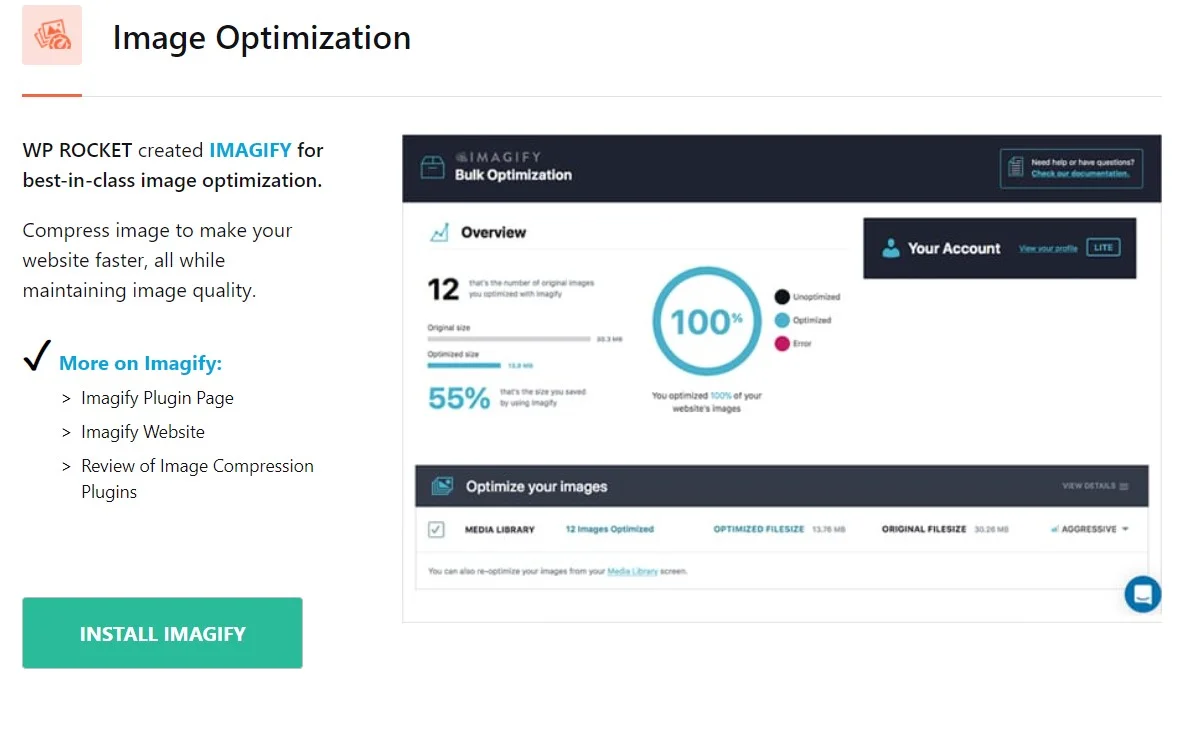Click the documentation page icon
This screenshot has height=744, width=1180.
pyautogui.click(x=1015, y=167)
